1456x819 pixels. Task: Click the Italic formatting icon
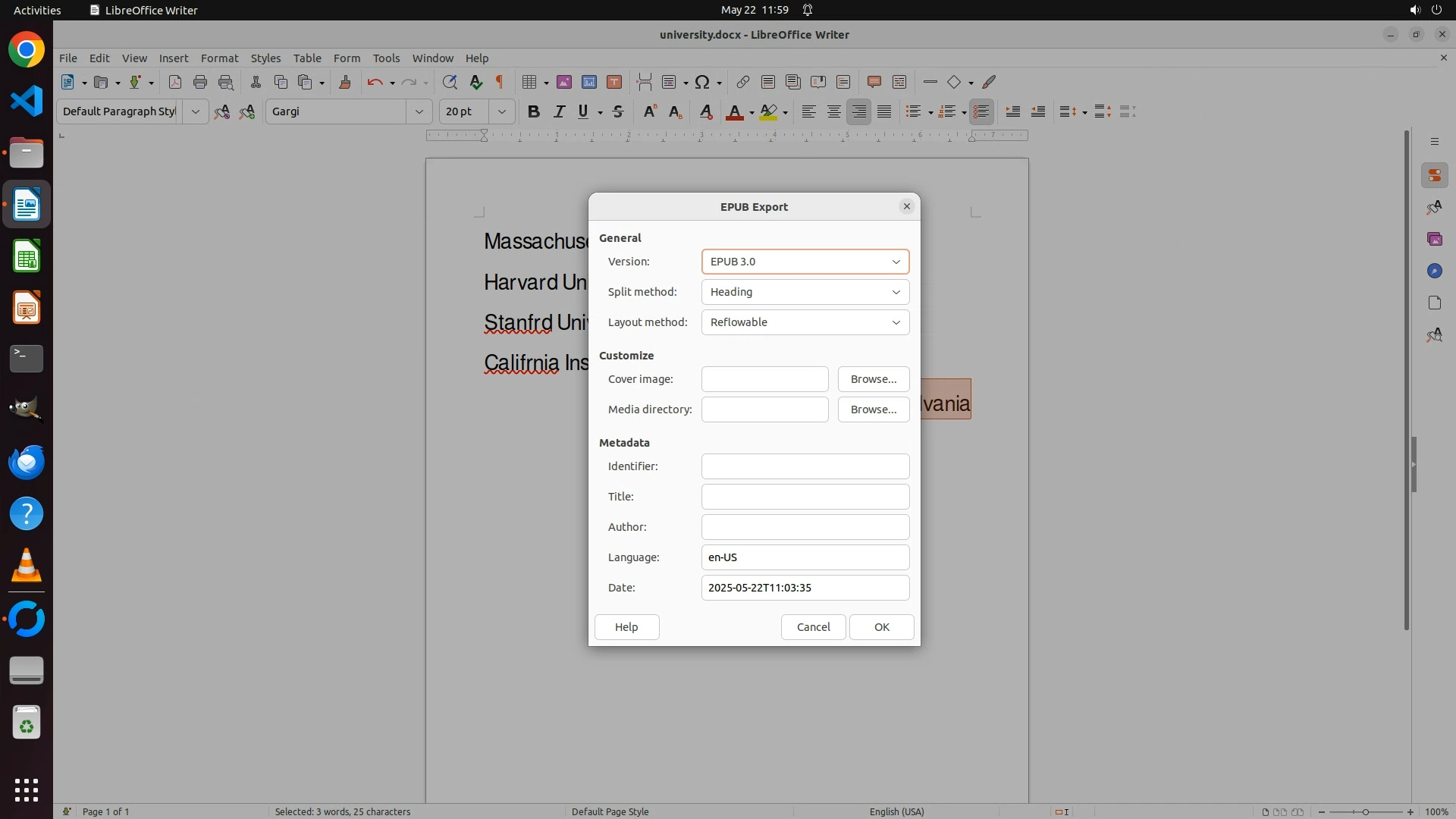[559, 111]
